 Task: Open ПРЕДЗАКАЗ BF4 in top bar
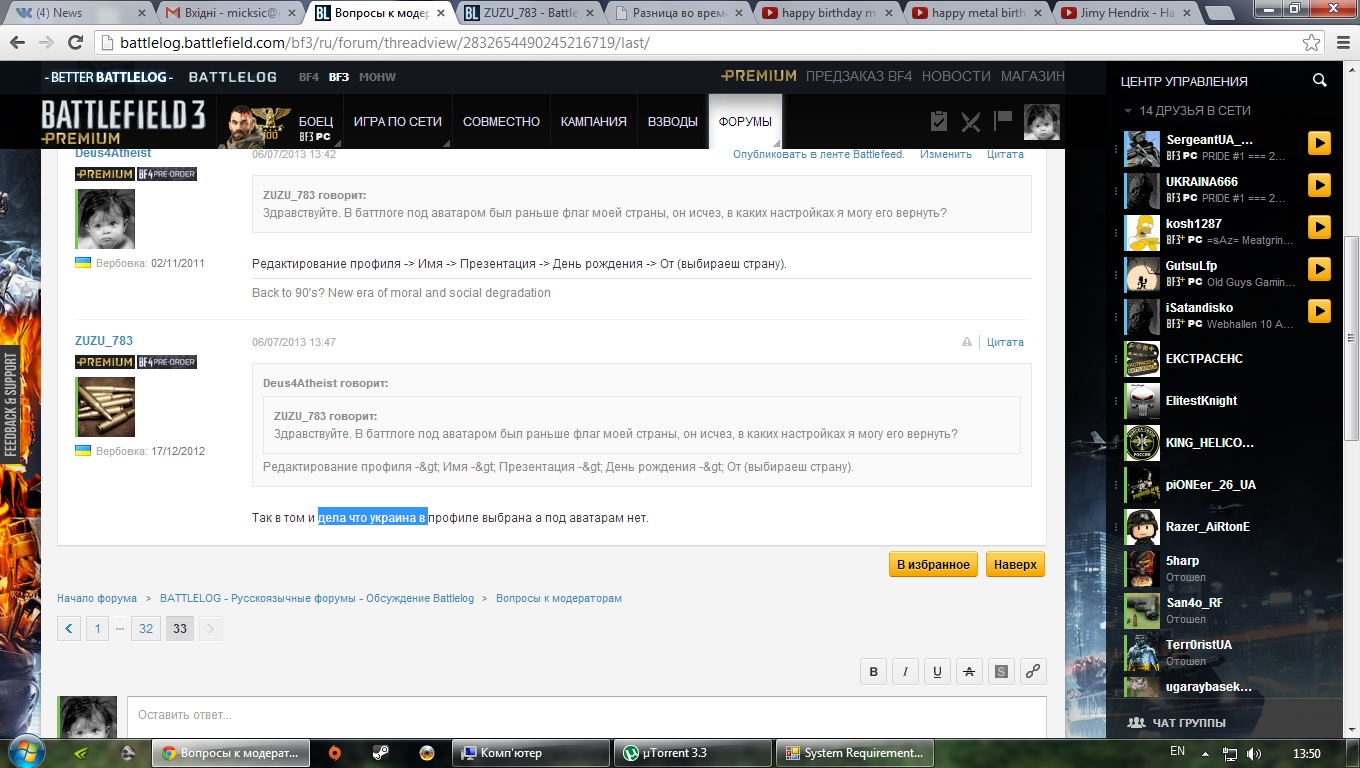tap(859, 76)
